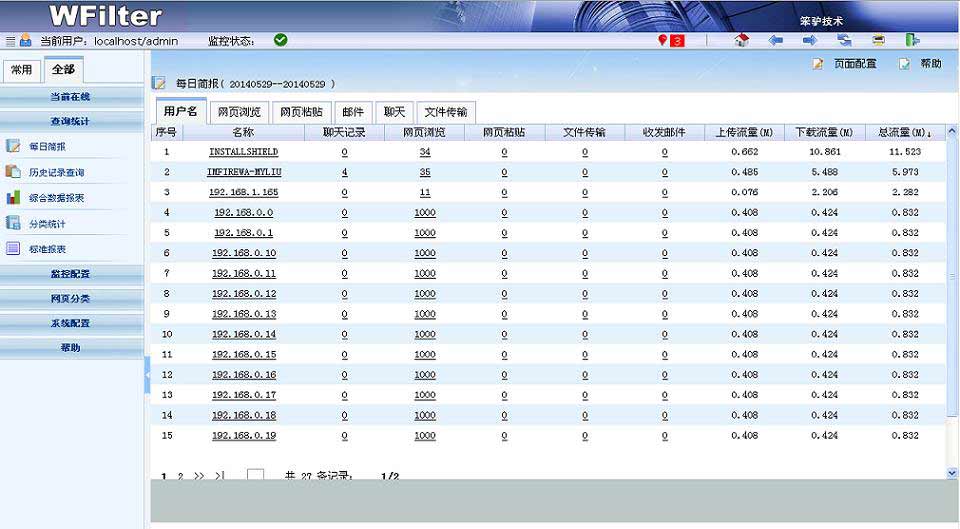Expand the 监控配置 section
This screenshot has height=529, width=960.
[x=71, y=273]
